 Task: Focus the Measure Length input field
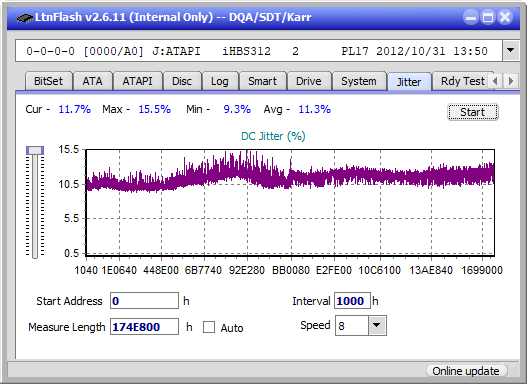pos(144,327)
